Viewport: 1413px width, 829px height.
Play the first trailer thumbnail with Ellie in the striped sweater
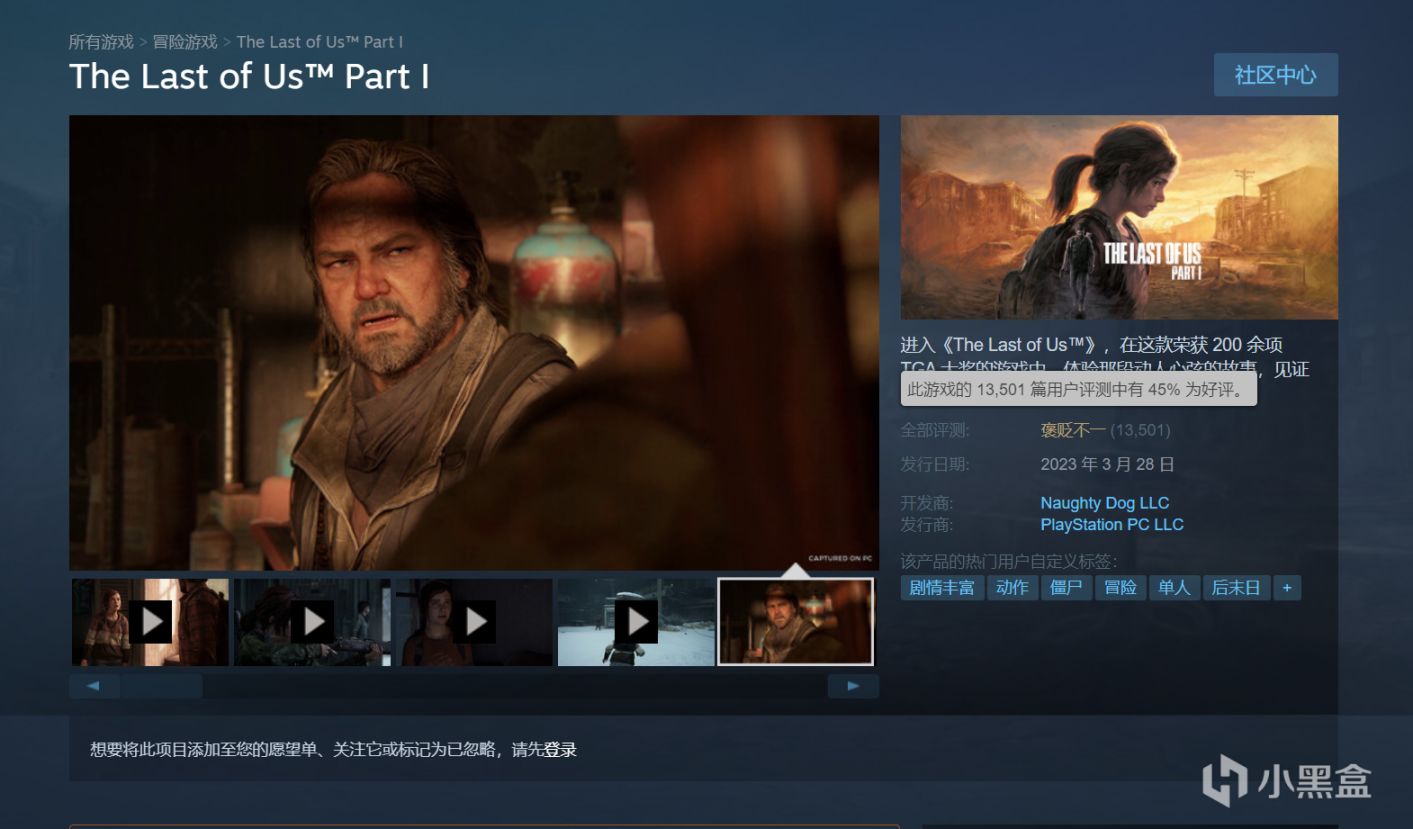click(x=150, y=622)
